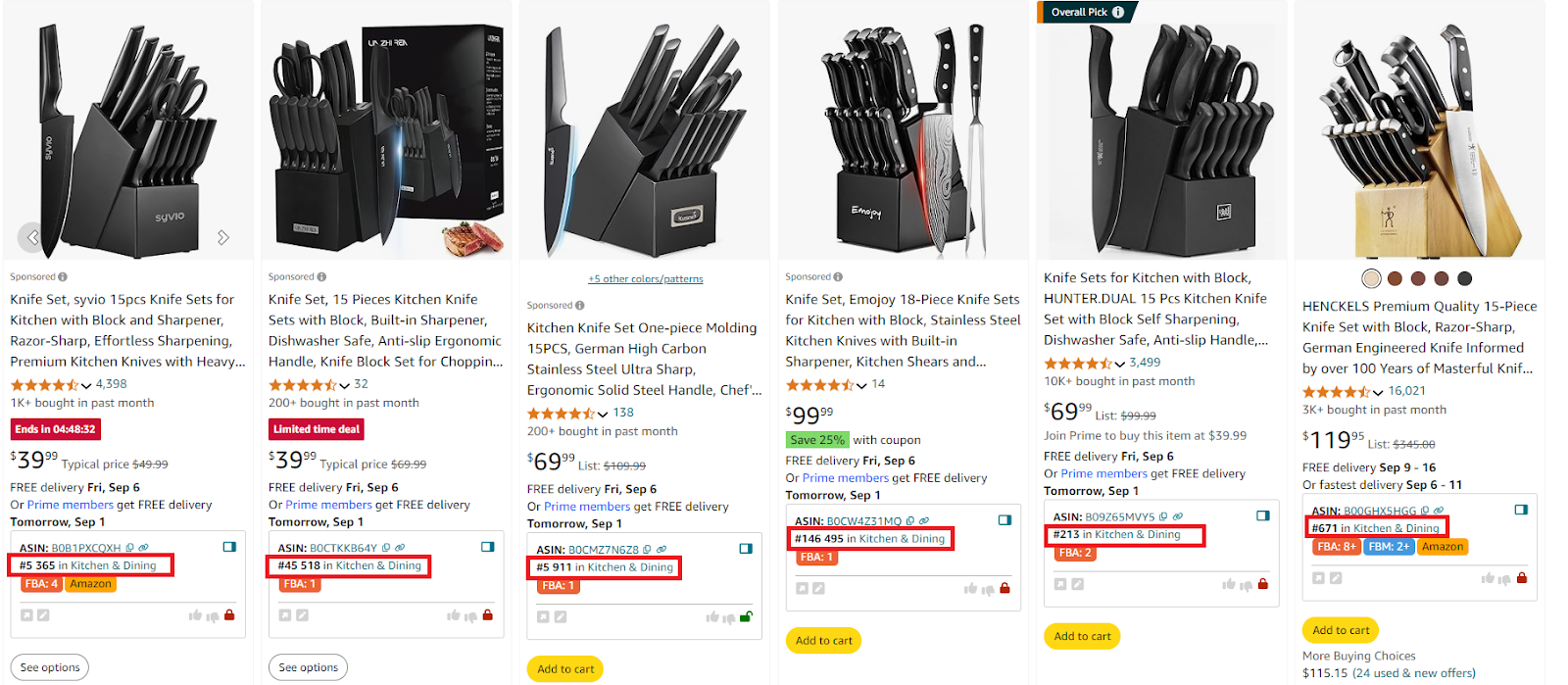Click the green unlocked padlock on the B0CMZ7N6Z8 card
1568x685 pixels.
point(747,615)
